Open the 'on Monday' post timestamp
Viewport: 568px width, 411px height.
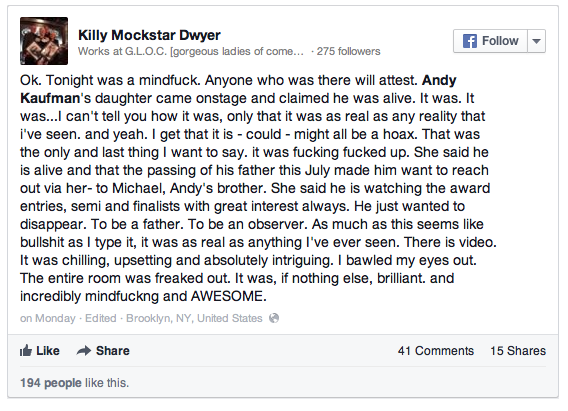pyautogui.click(x=48, y=318)
